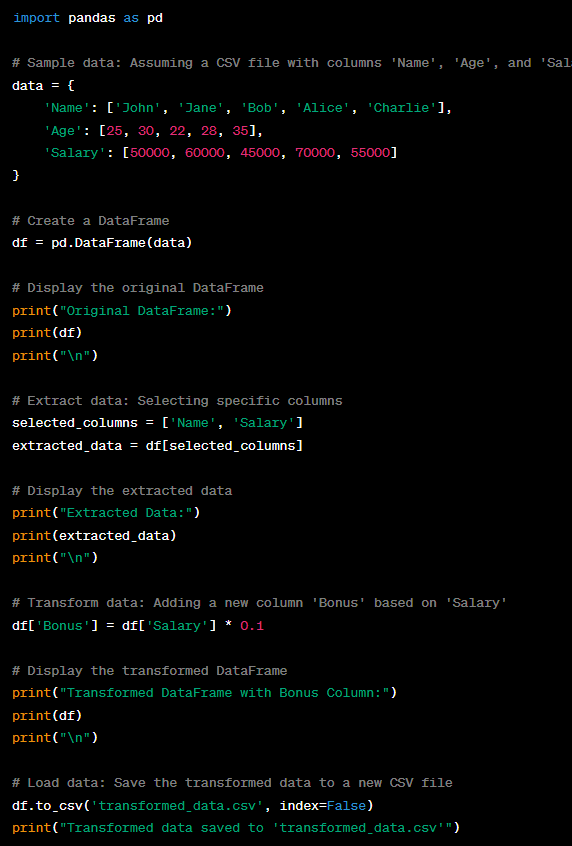Image resolution: width=572 pixels, height=846 pixels.
Task: Click the 'Bonus' column key
Action: click(63, 626)
